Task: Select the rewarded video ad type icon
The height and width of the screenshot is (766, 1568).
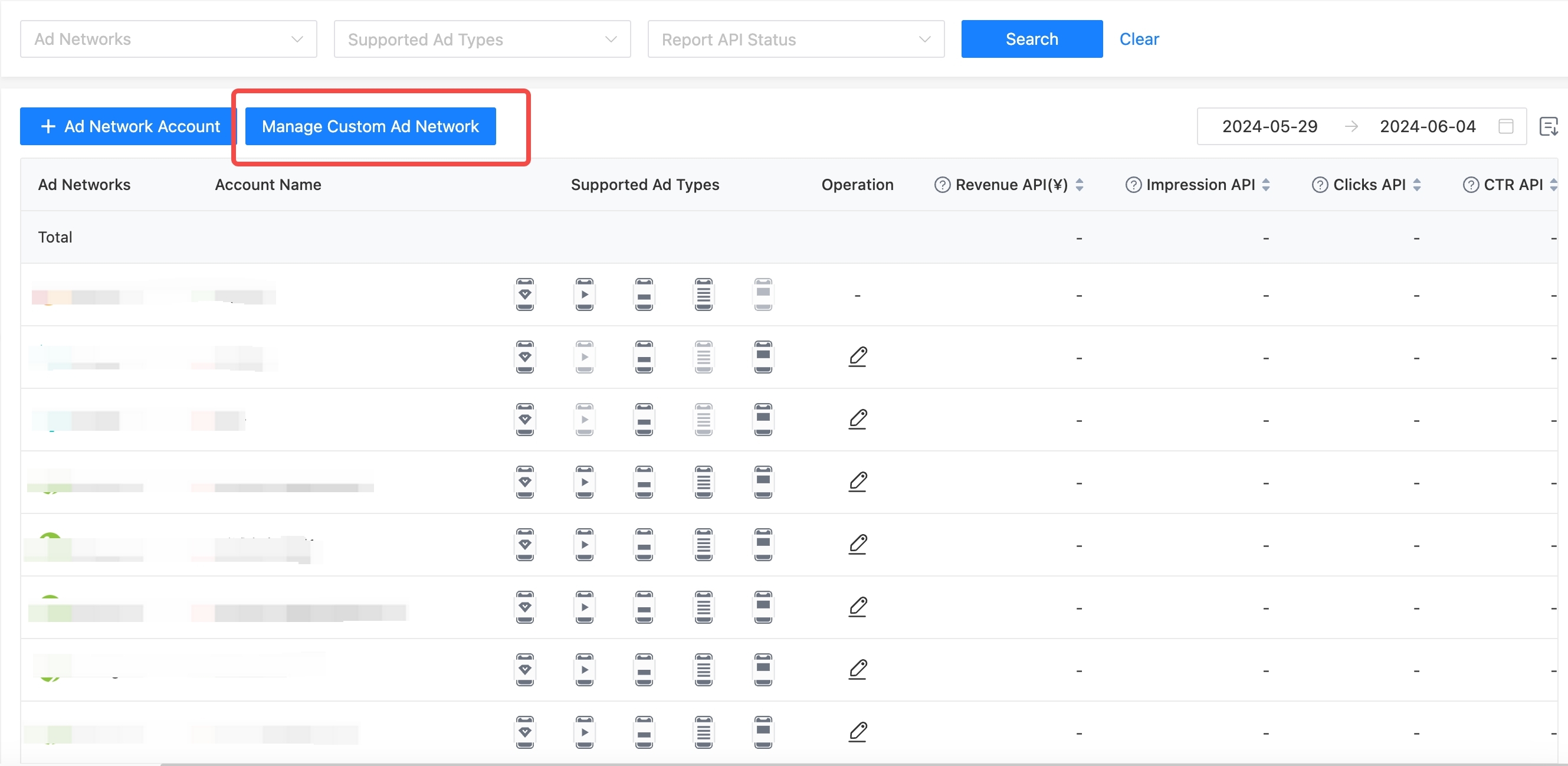Action: pos(524,294)
